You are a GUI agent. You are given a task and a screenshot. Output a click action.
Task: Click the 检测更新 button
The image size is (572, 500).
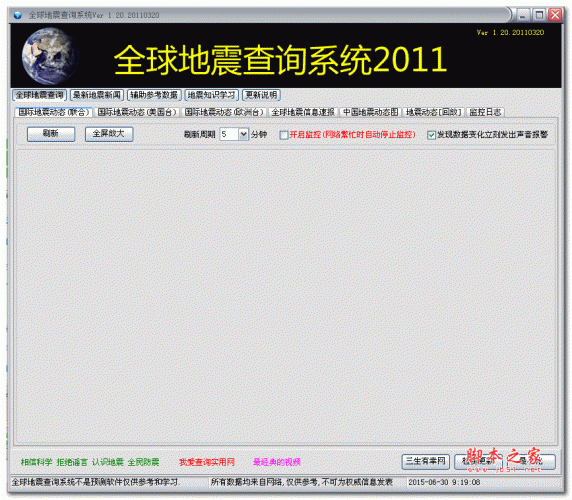coord(478,462)
